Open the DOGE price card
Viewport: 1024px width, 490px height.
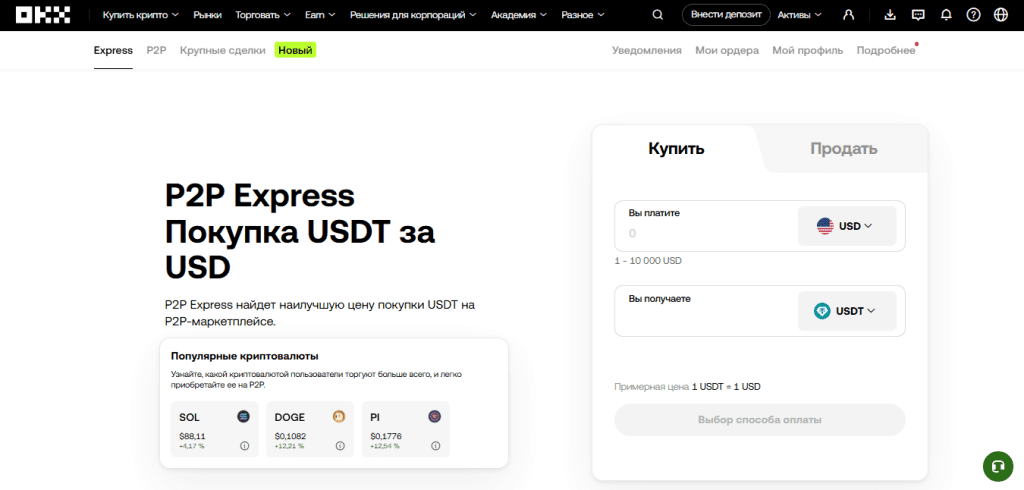310,429
